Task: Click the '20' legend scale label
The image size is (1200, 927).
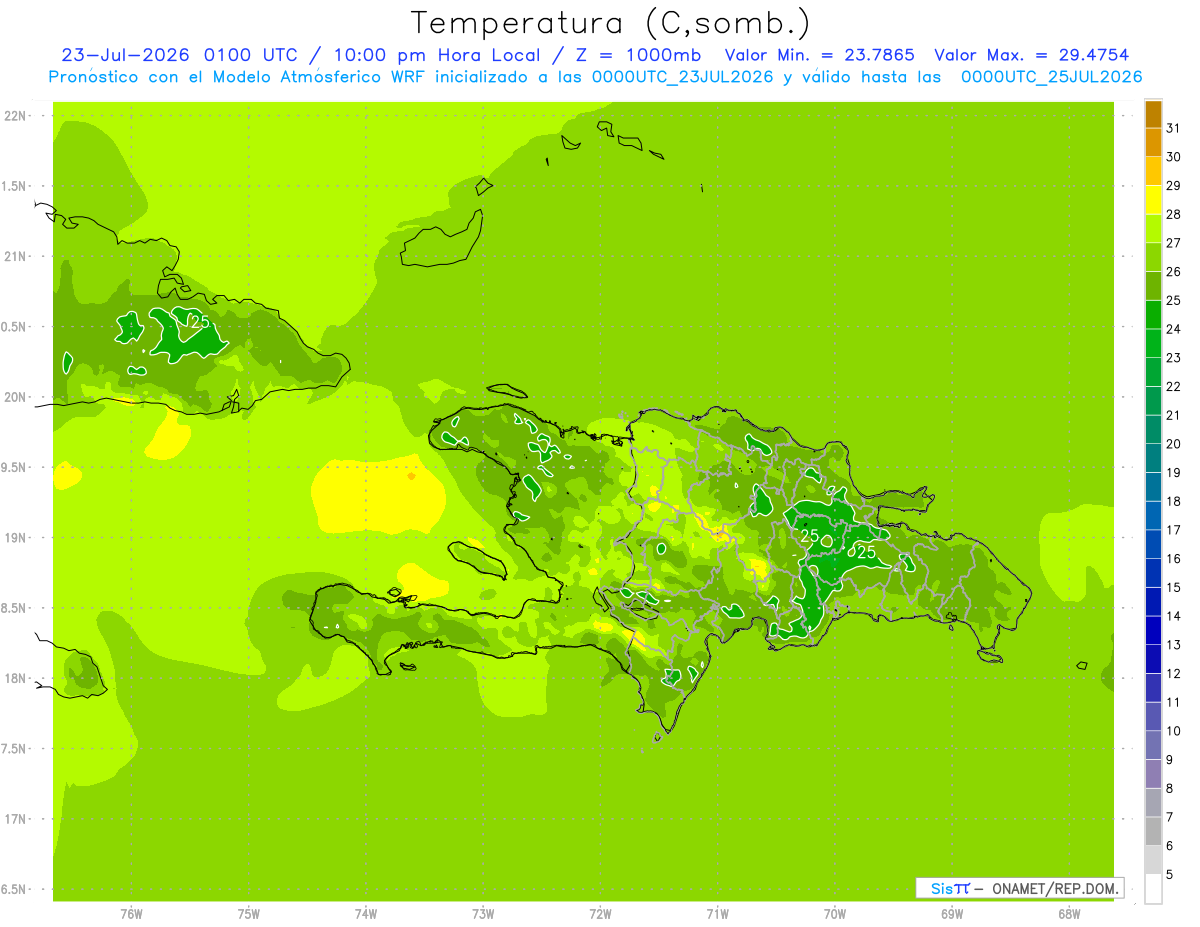Action: tap(1173, 444)
